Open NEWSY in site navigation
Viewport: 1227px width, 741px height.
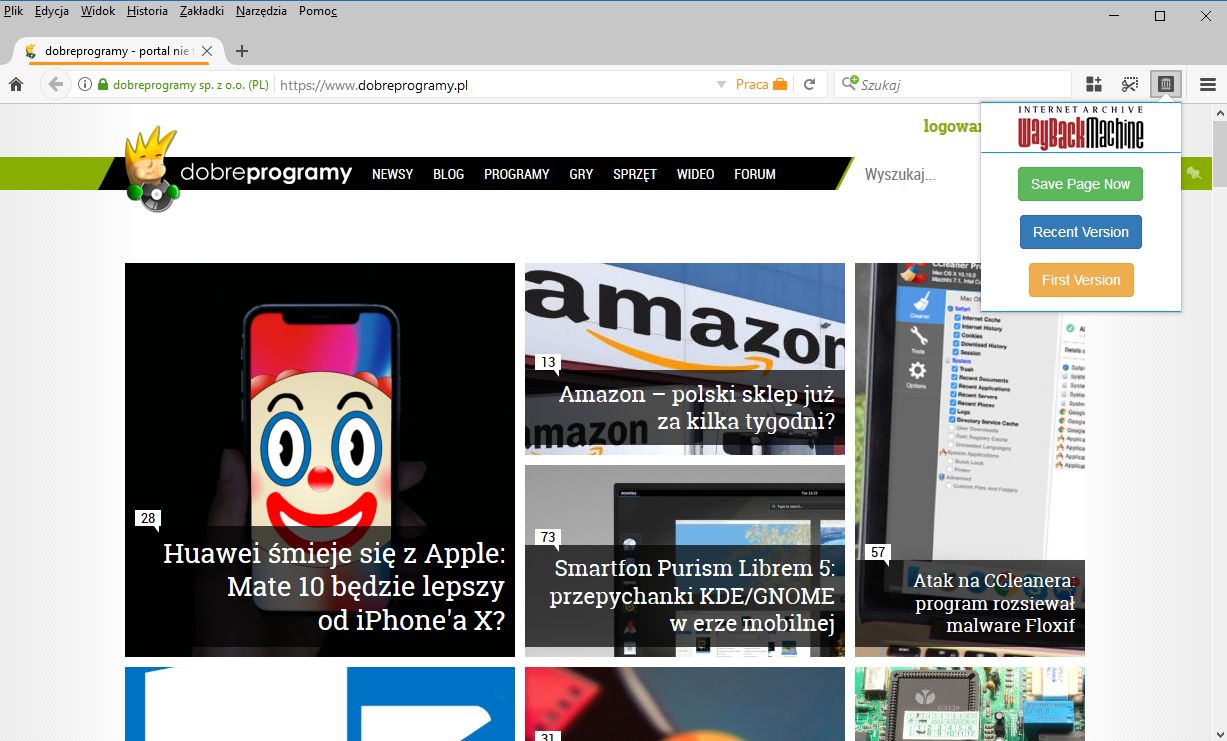click(392, 174)
